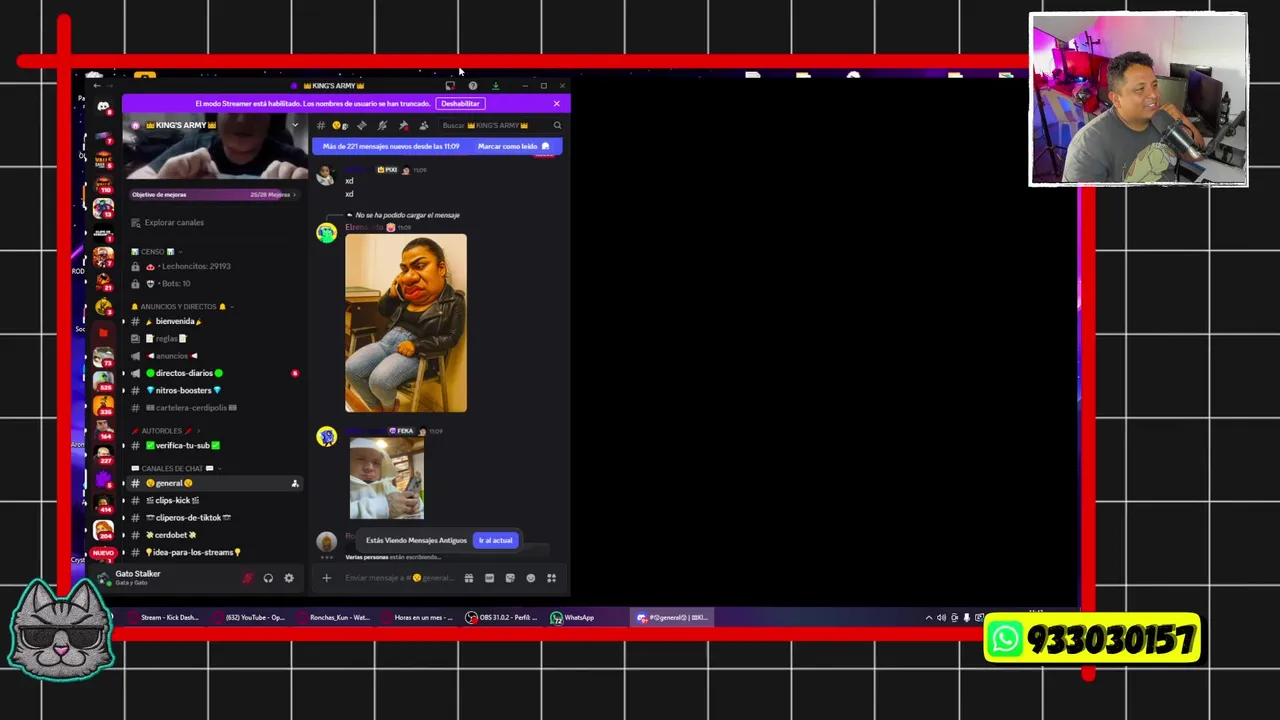Open the gift Nitro icon
1280x720 pixels.
[468, 578]
